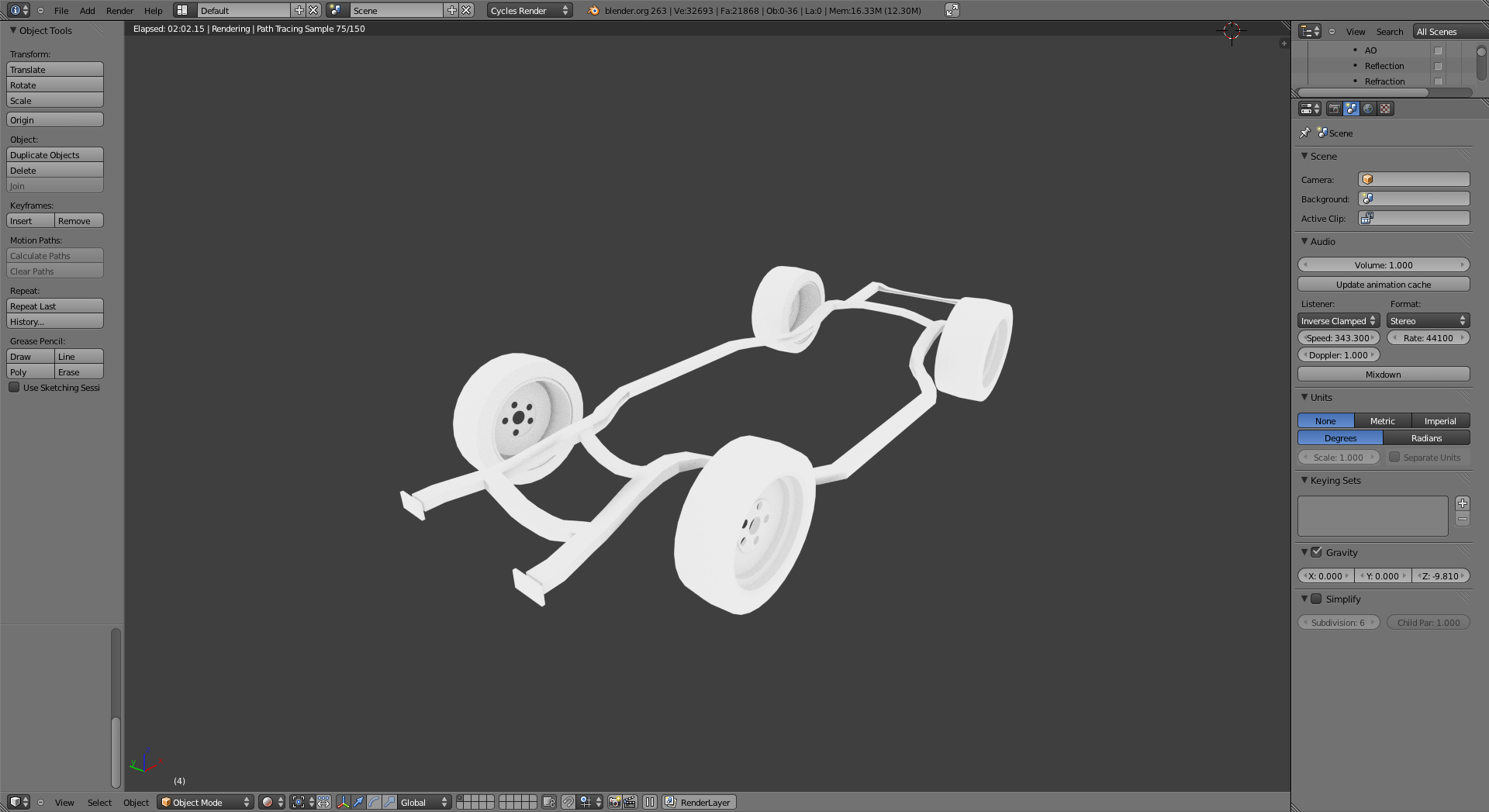Click Duplicate Objects button
This screenshot has height=812, width=1489.
tap(55, 154)
